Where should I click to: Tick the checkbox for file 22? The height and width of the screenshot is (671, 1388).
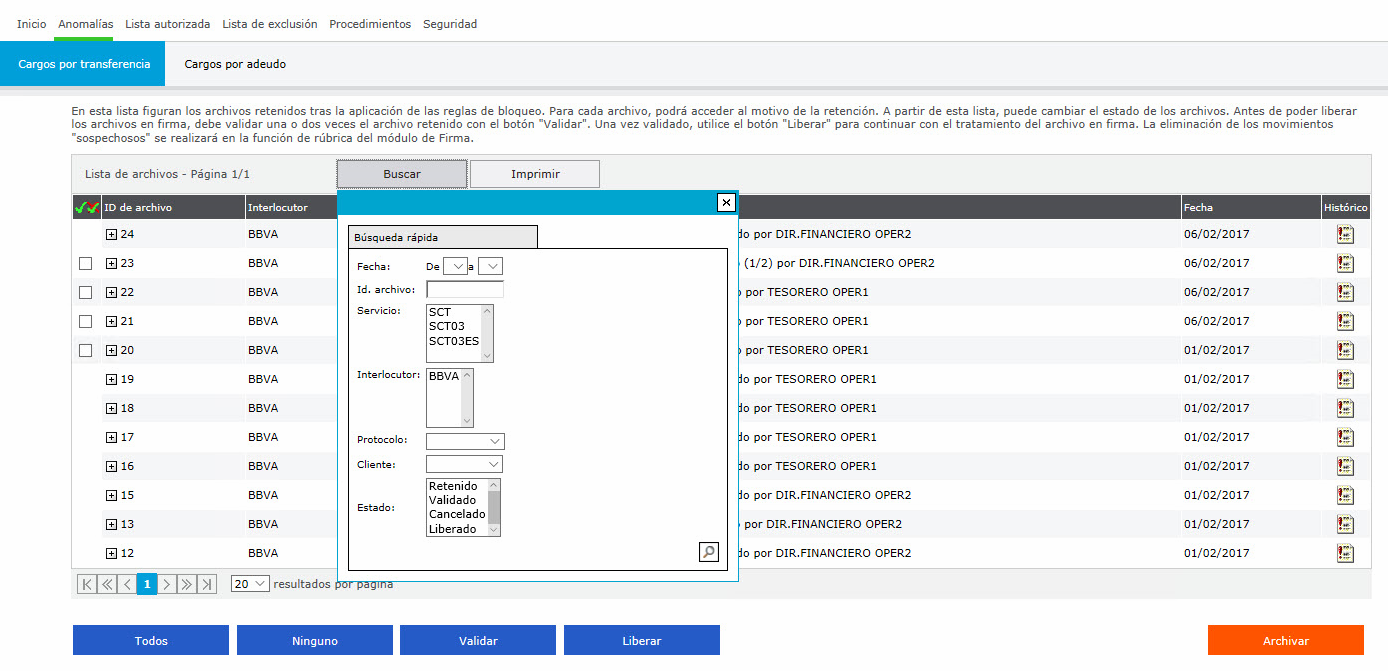point(85,292)
